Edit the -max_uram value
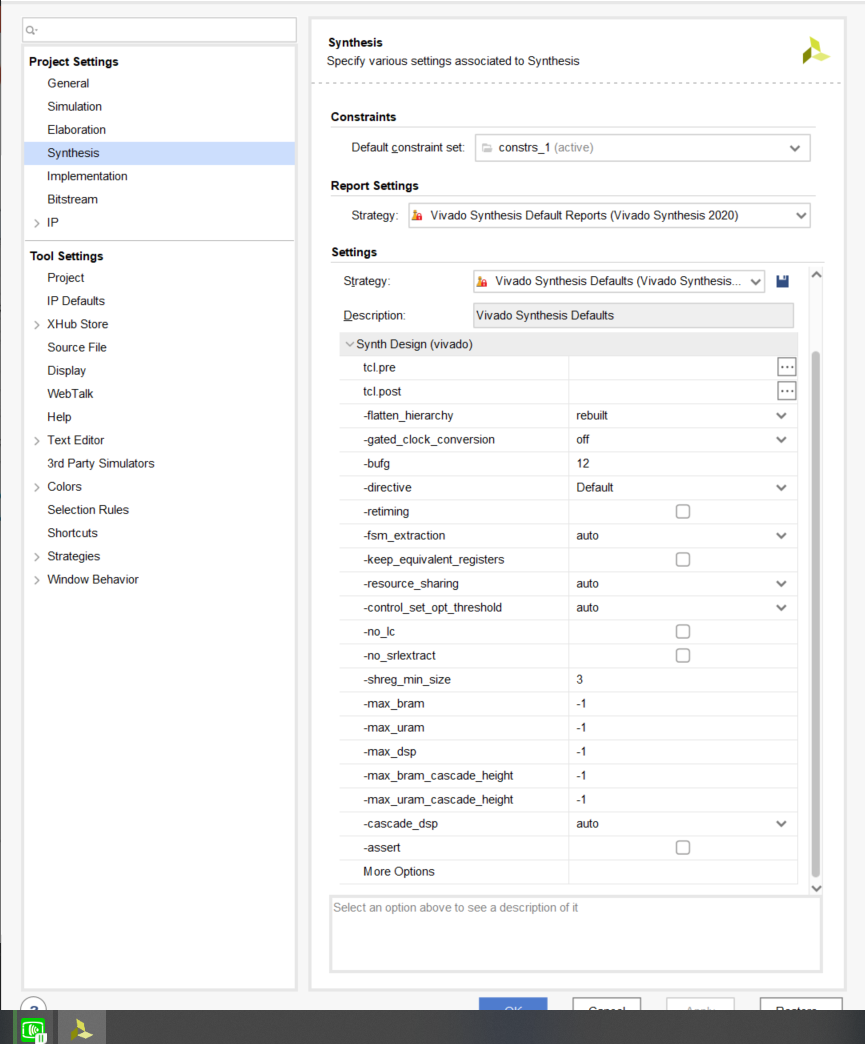The image size is (865, 1044). [683, 728]
